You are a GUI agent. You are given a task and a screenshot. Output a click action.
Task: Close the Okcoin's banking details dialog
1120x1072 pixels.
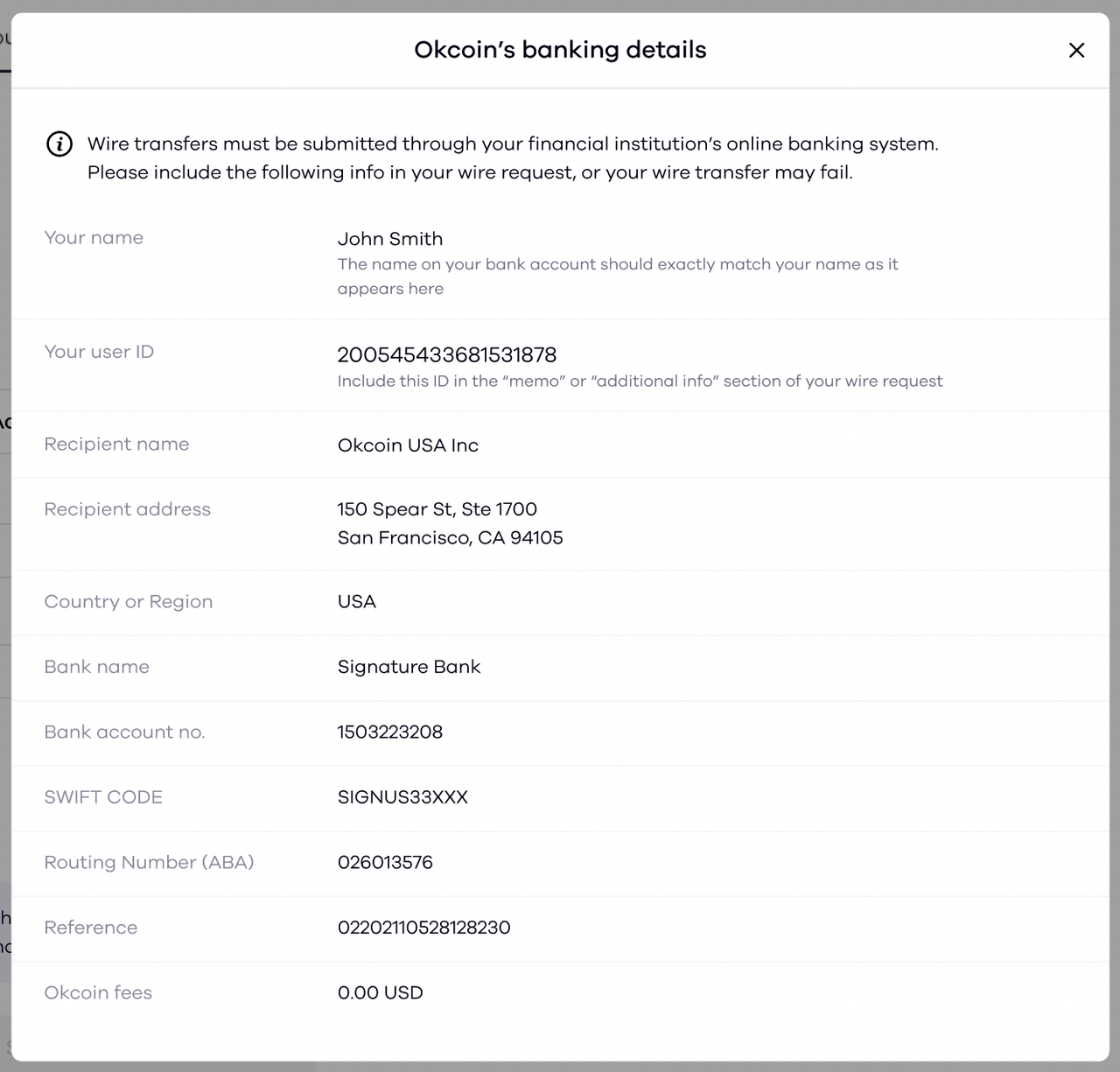point(1076,50)
